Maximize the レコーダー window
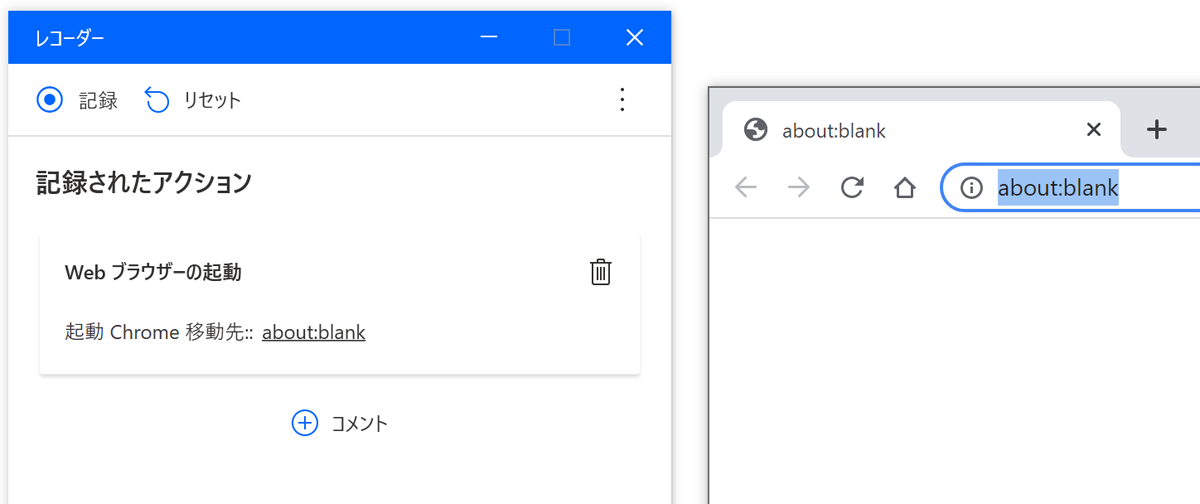1200x504 pixels. click(x=562, y=38)
